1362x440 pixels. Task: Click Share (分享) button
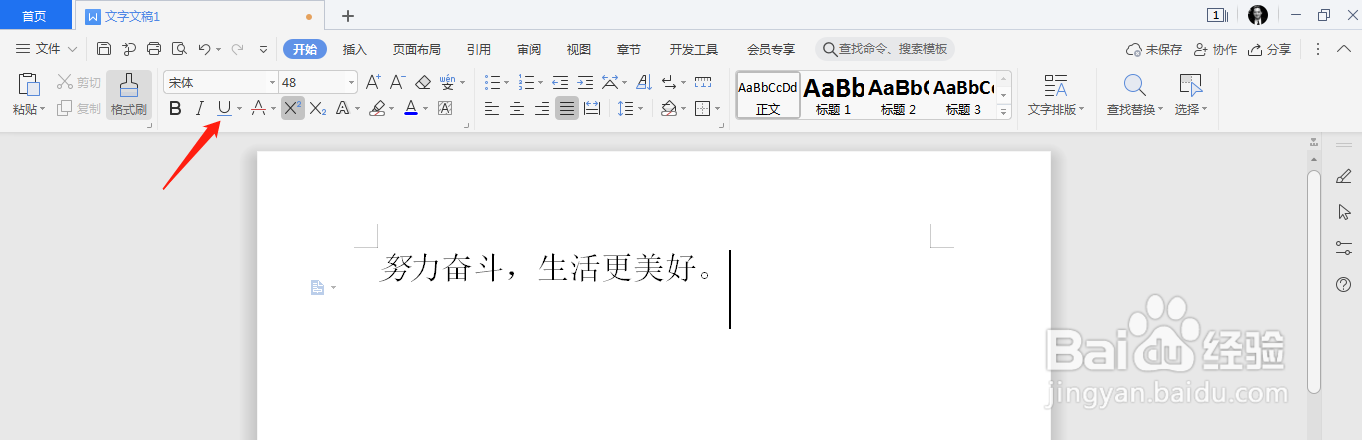pyautogui.click(x=1269, y=49)
